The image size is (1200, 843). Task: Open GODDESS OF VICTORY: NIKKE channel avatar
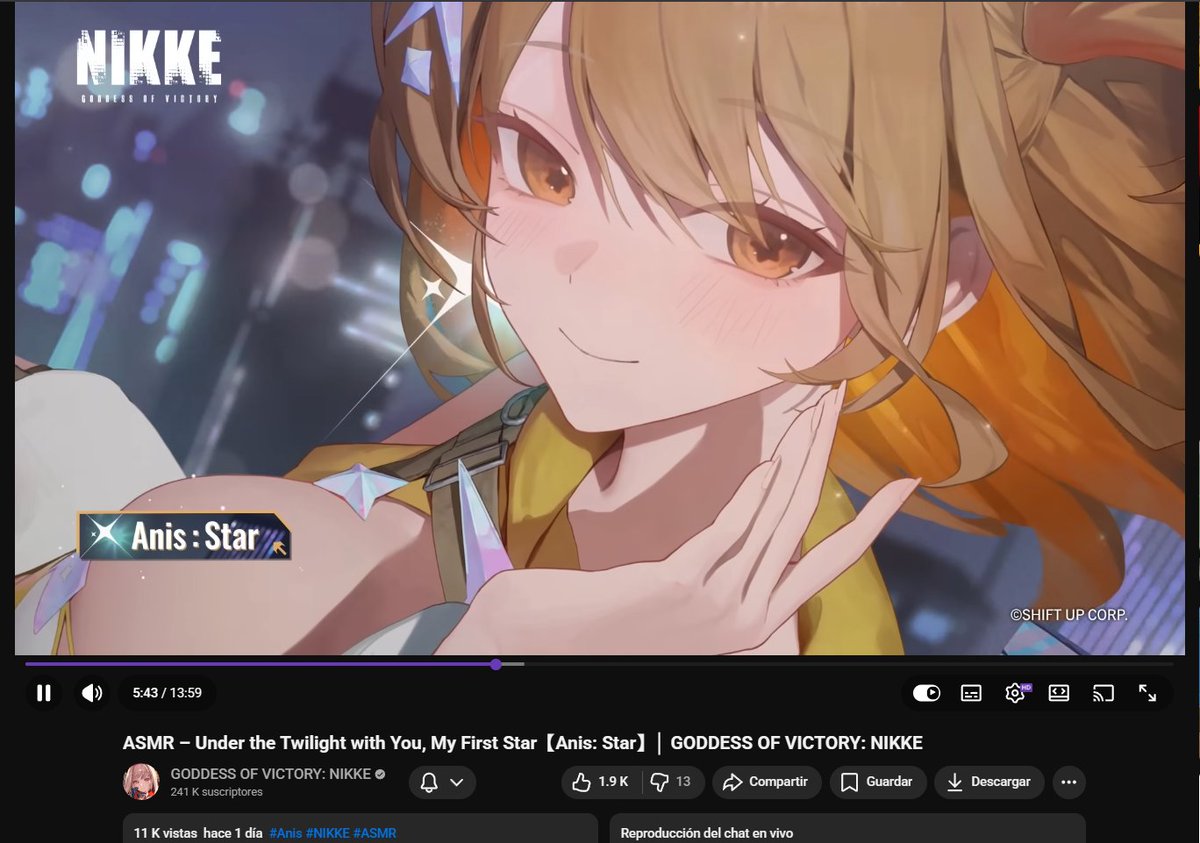[141, 782]
